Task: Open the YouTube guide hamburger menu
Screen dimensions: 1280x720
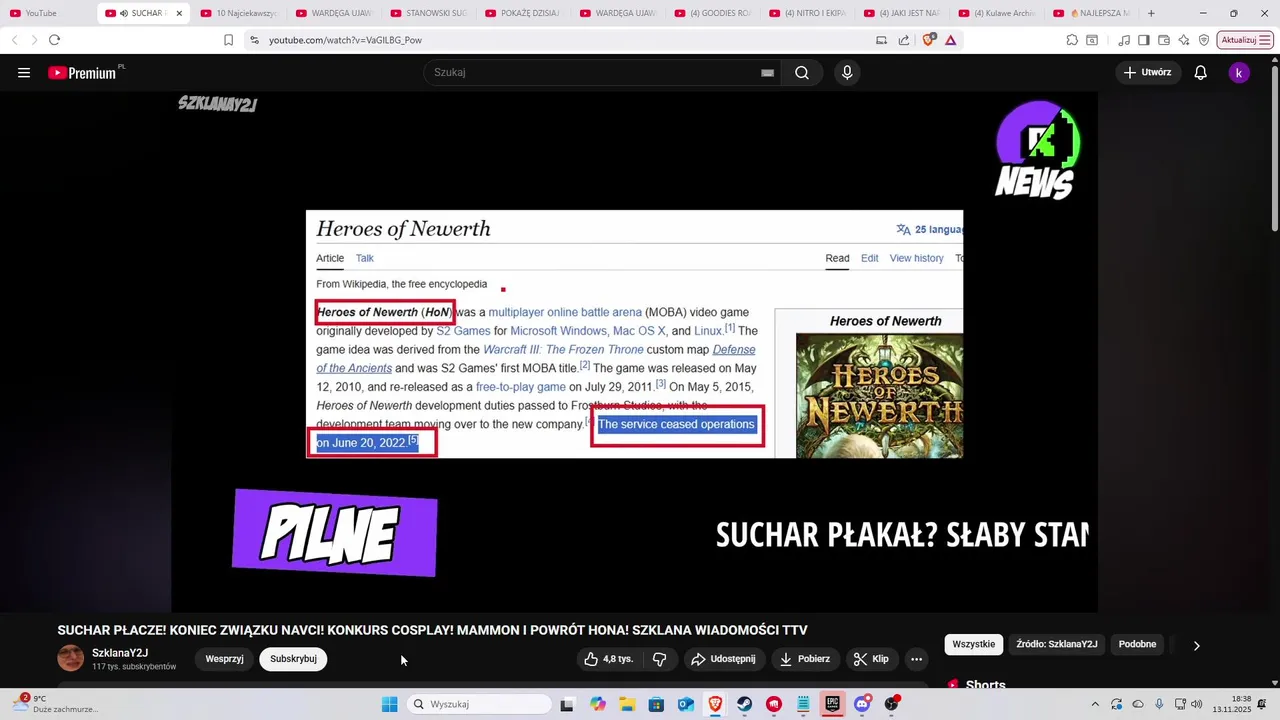Action: pos(24,72)
